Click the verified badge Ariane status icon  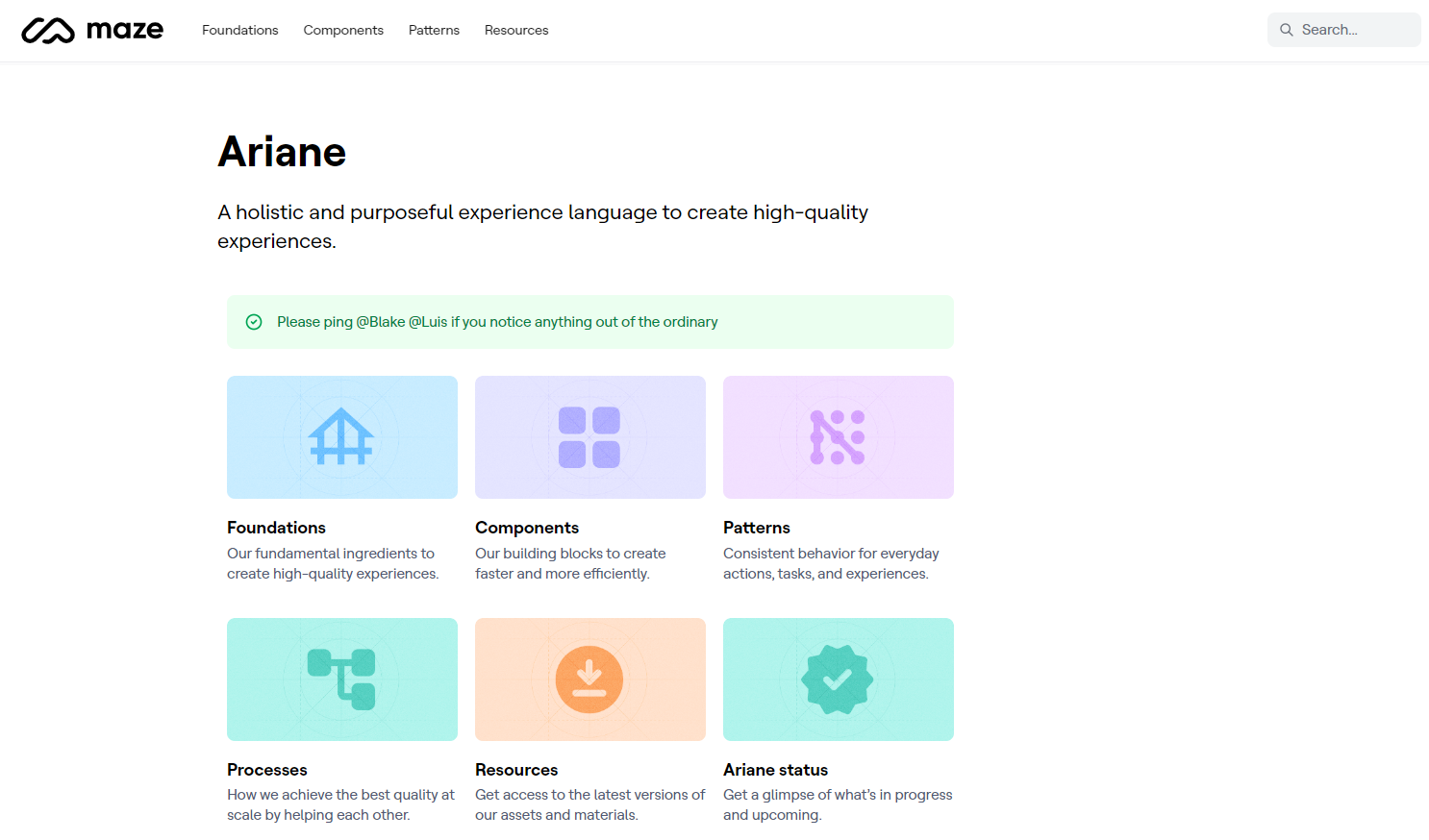(838, 679)
